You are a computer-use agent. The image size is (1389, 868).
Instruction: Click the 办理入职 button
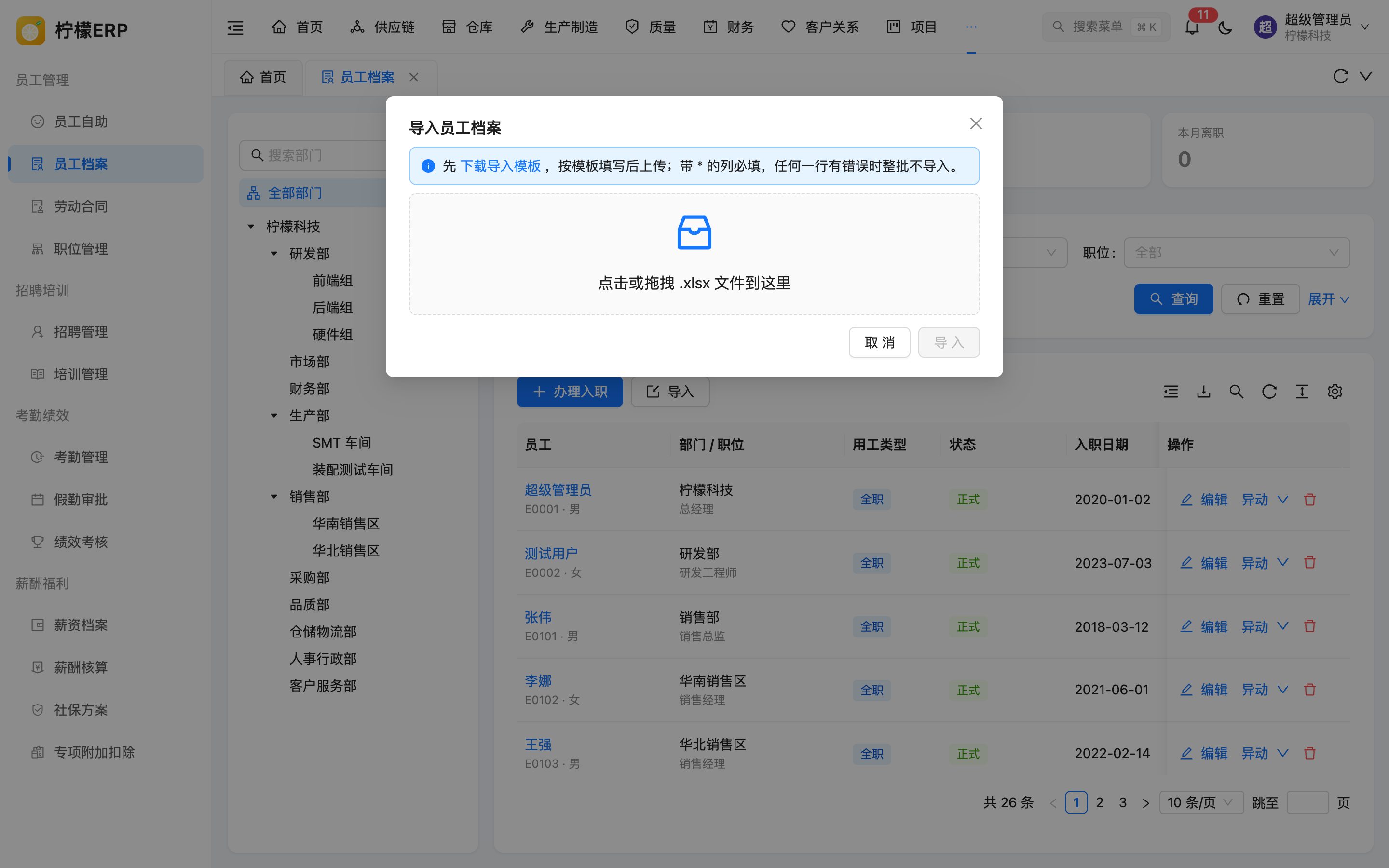click(x=570, y=392)
